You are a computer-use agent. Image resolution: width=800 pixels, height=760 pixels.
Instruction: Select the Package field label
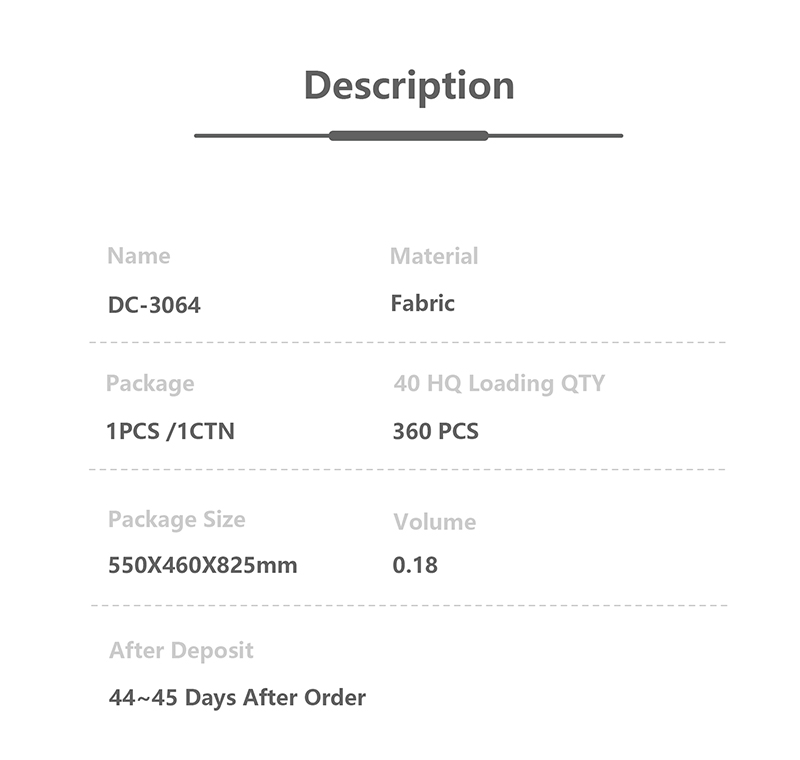(x=150, y=383)
